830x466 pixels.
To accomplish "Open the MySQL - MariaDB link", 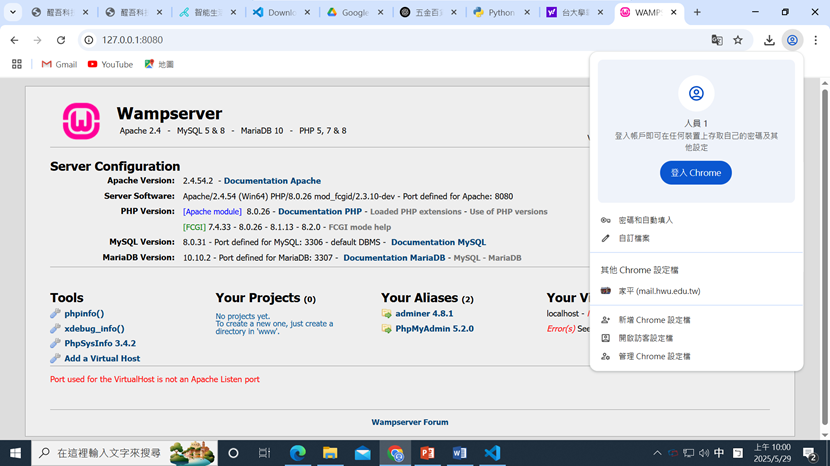I will coord(487,258).
